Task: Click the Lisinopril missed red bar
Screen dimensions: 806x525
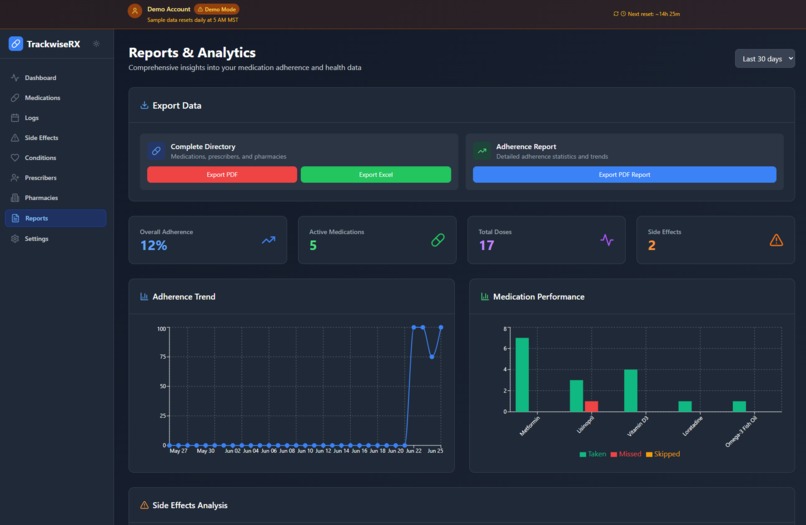Action: 591,406
